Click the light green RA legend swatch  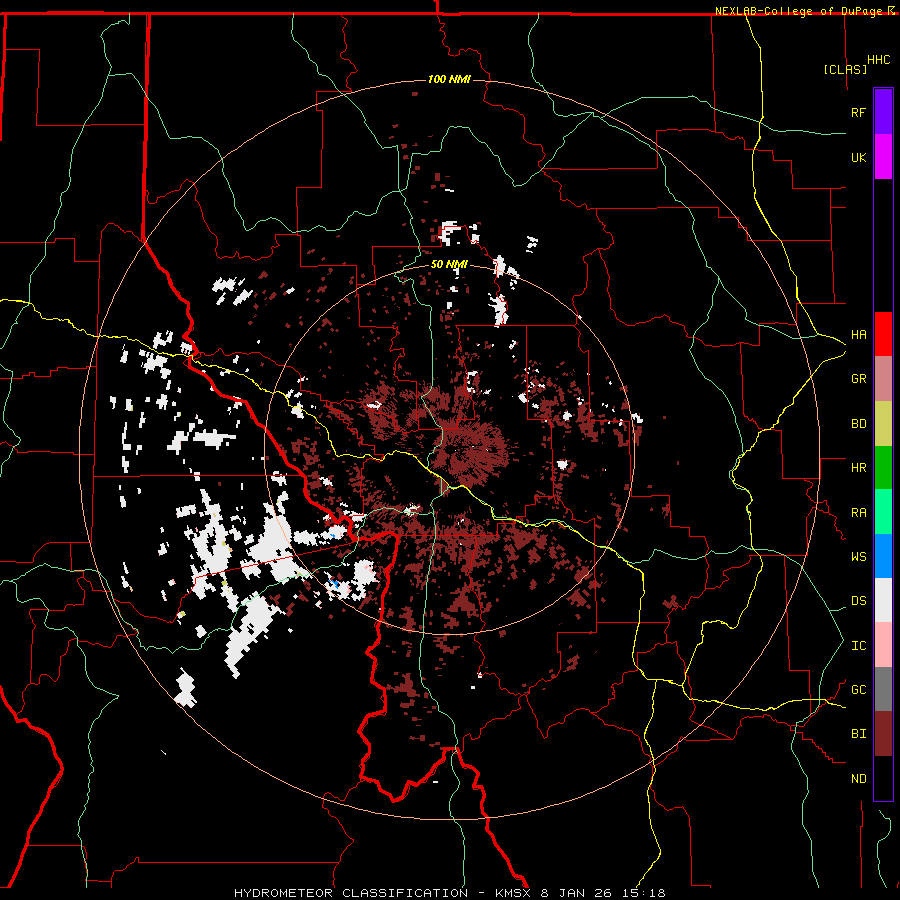click(x=883, y=512)
